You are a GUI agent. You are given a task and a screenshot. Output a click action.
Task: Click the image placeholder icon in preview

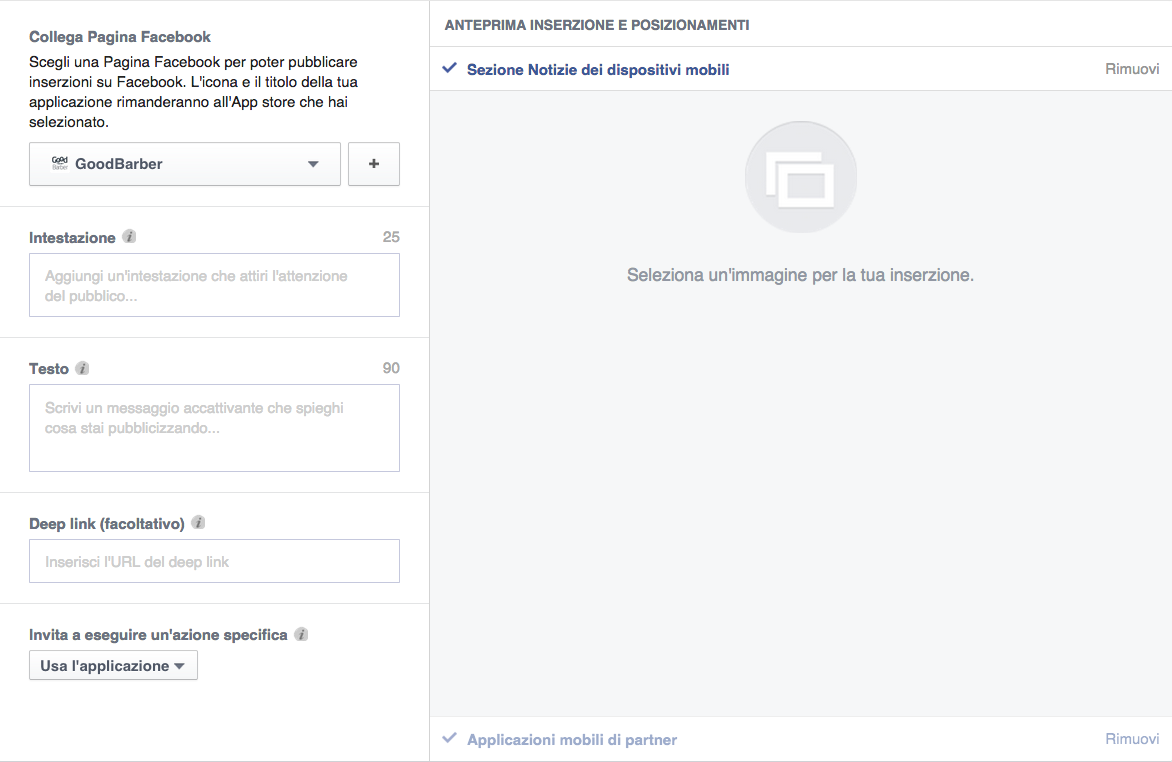[800, 178]
